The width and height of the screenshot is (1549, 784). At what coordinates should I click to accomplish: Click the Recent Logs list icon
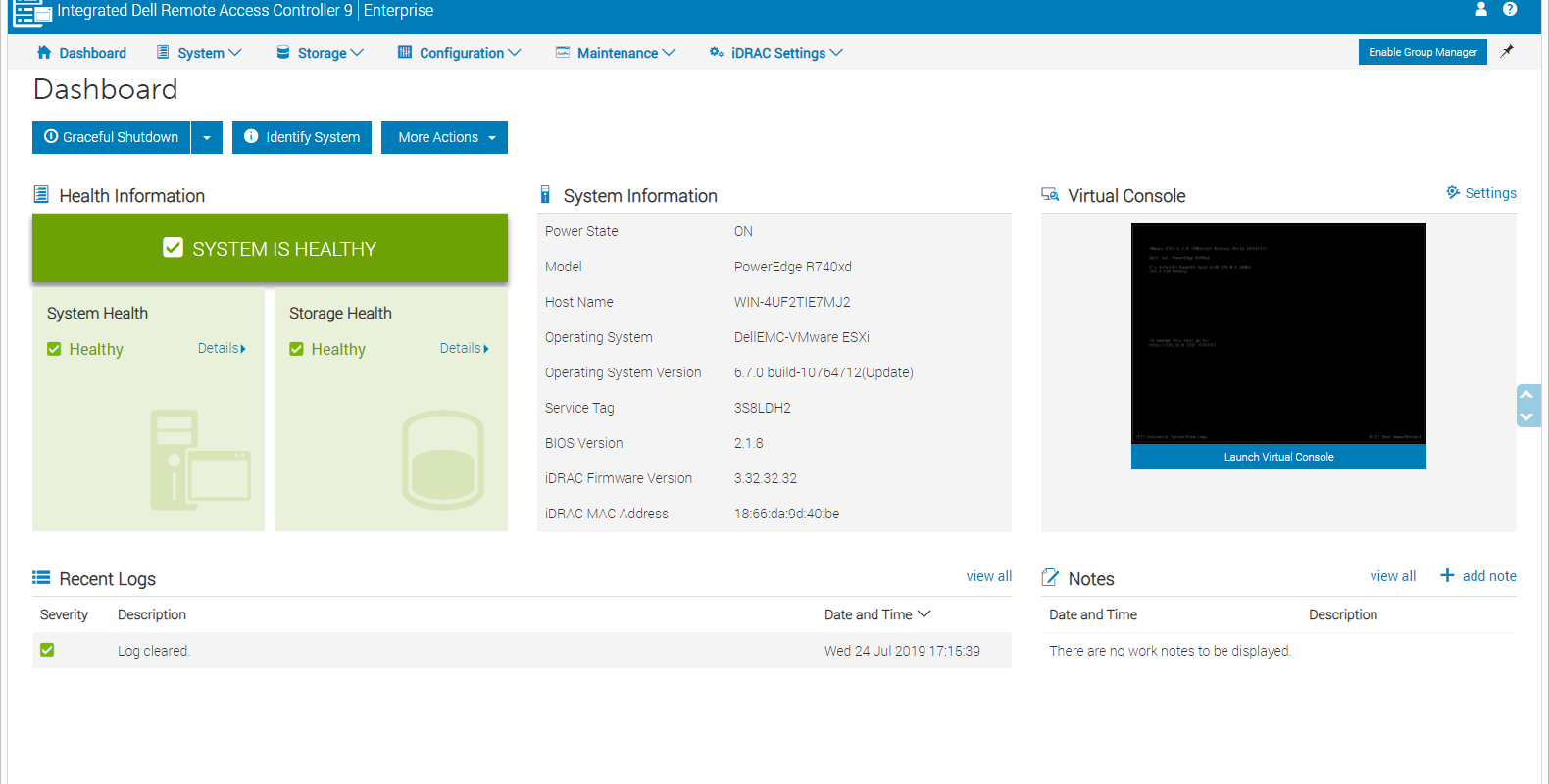(41, 577)
